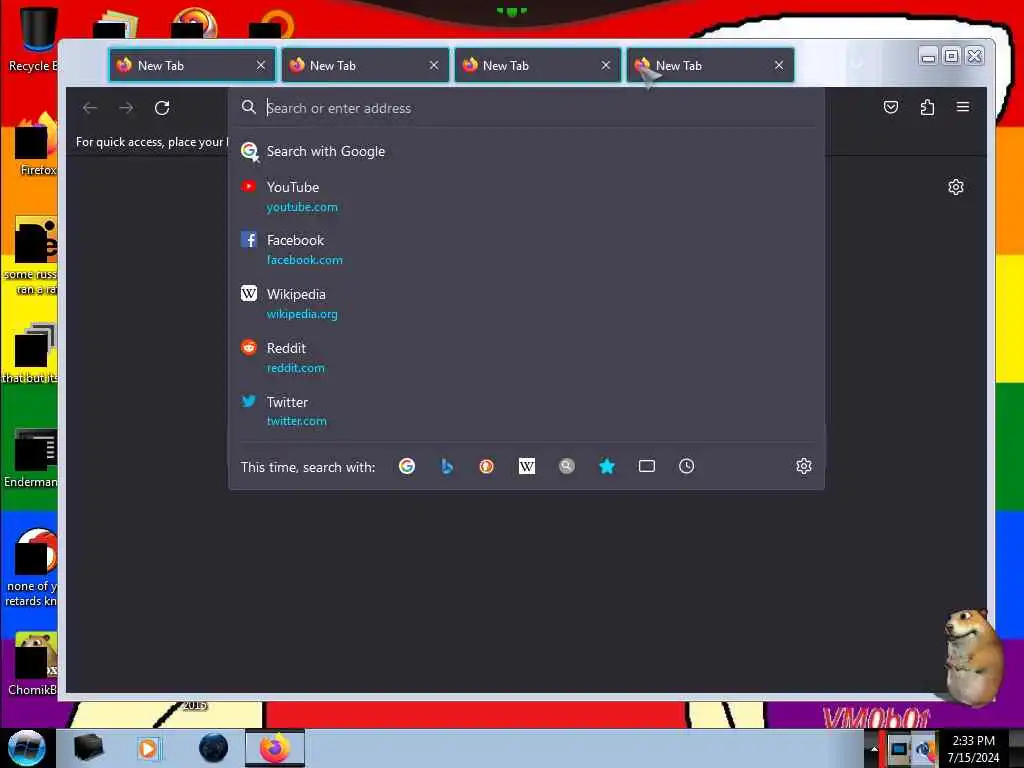
Task: Switch to the first New Tab
Action: coord(192,65)
